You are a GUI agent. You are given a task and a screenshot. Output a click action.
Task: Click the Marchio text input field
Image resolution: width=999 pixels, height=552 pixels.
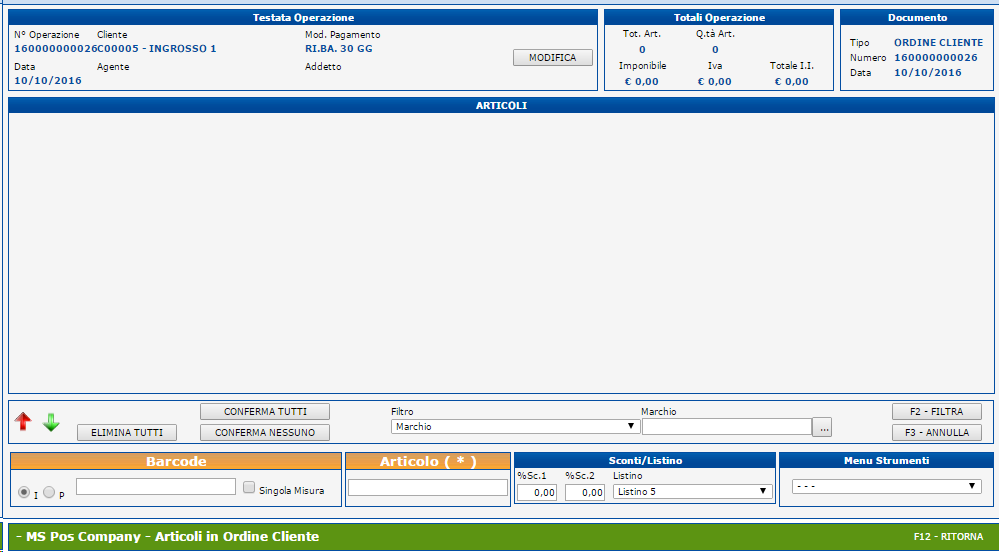[727, 426]
